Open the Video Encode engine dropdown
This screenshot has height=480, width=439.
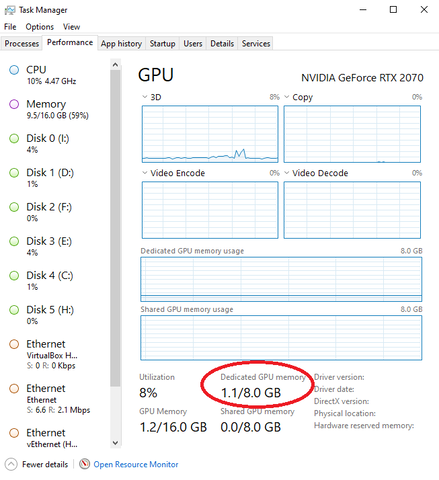click(144, 173)
